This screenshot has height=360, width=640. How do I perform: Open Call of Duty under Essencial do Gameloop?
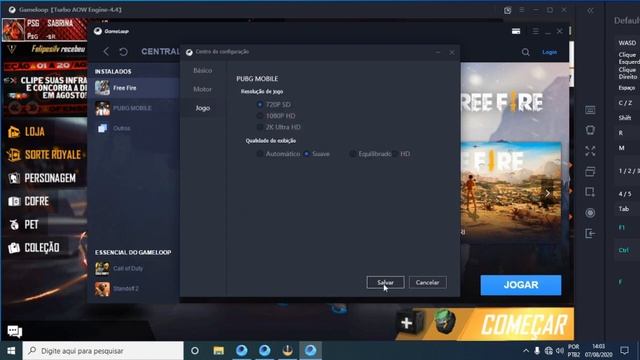[x=133, y=269]
